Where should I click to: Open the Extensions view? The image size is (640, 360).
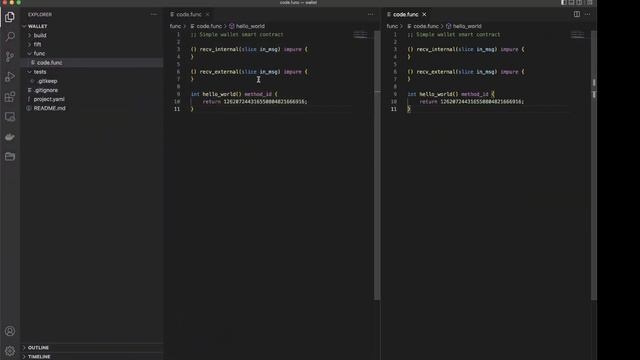pos(10,97)
